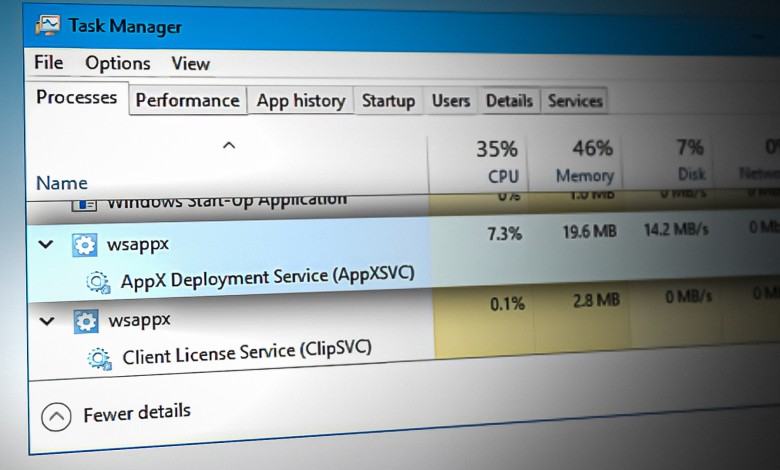Click the Client License Service gear icon
The image size is (780, 470).
99,359
